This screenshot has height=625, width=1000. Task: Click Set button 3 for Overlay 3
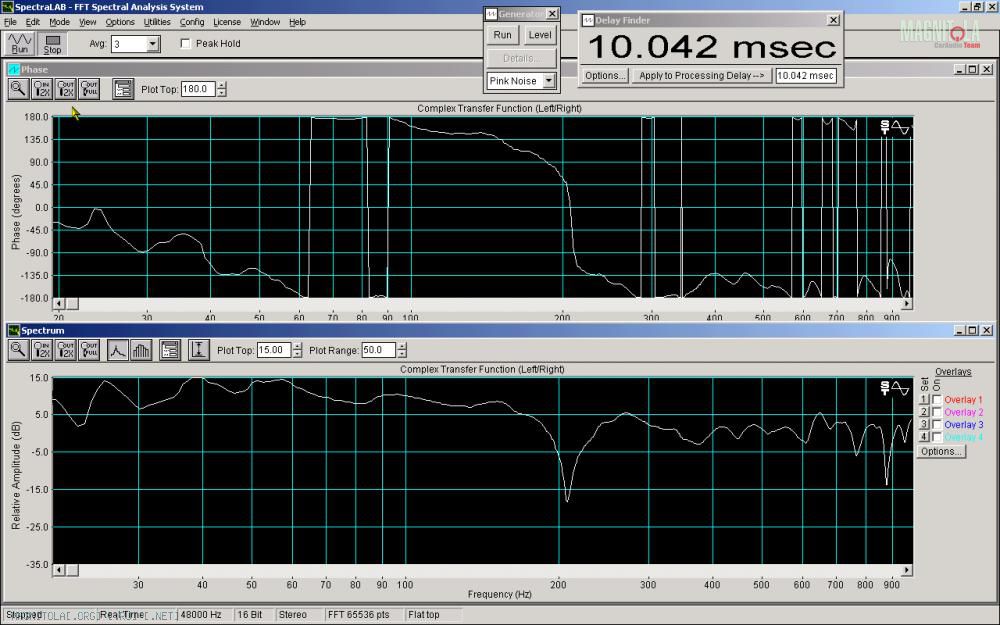click(x=923, y=424)
